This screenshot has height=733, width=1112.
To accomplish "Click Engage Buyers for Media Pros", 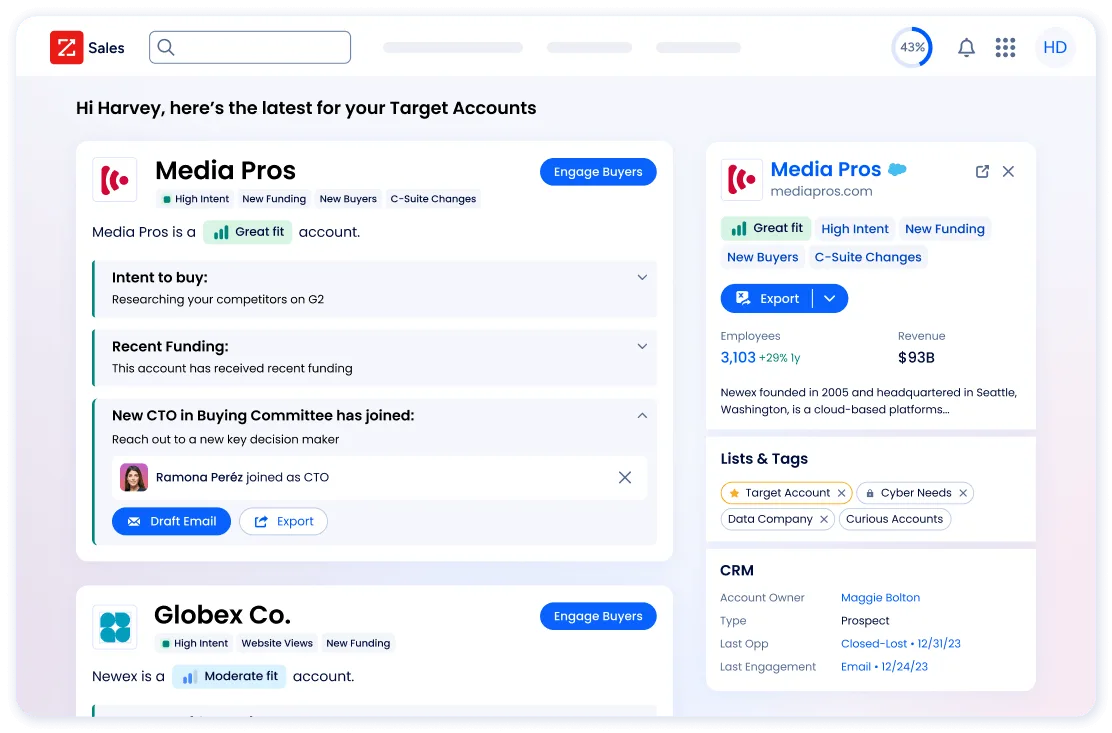I will coord(598,172).
